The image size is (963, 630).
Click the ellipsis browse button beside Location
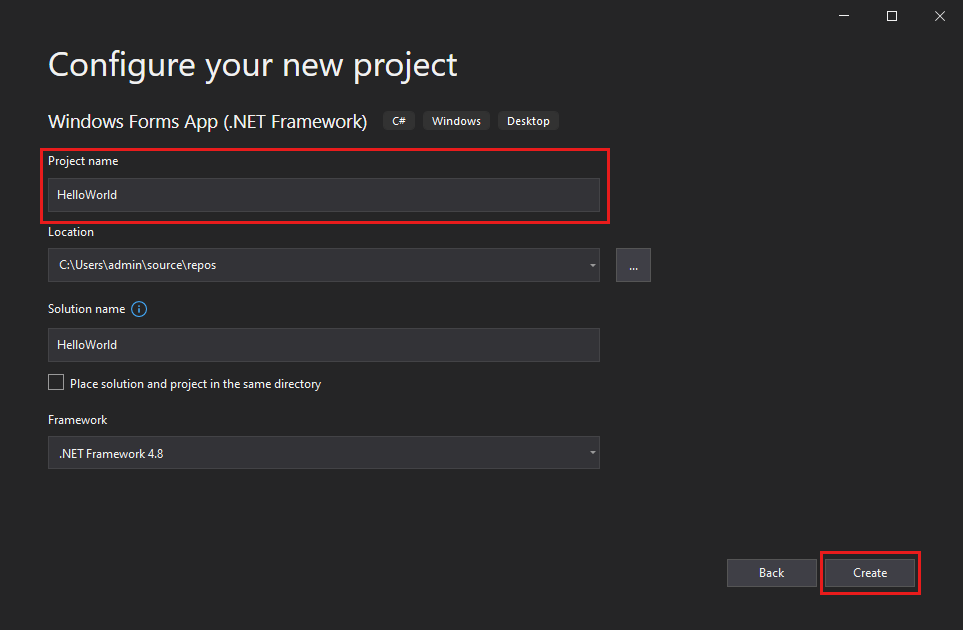pyautogui.click(x=633, y=264)
